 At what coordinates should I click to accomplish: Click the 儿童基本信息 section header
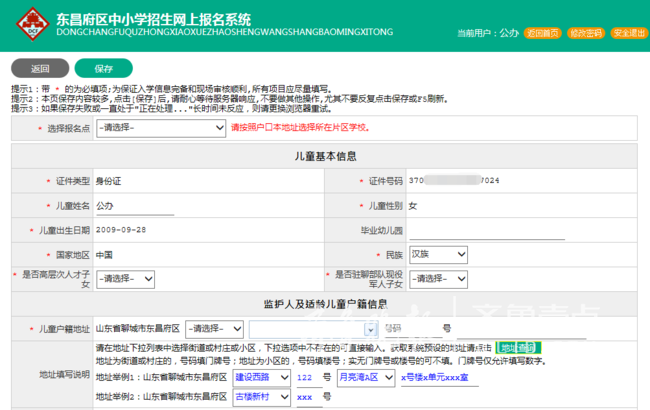point(325,156)
